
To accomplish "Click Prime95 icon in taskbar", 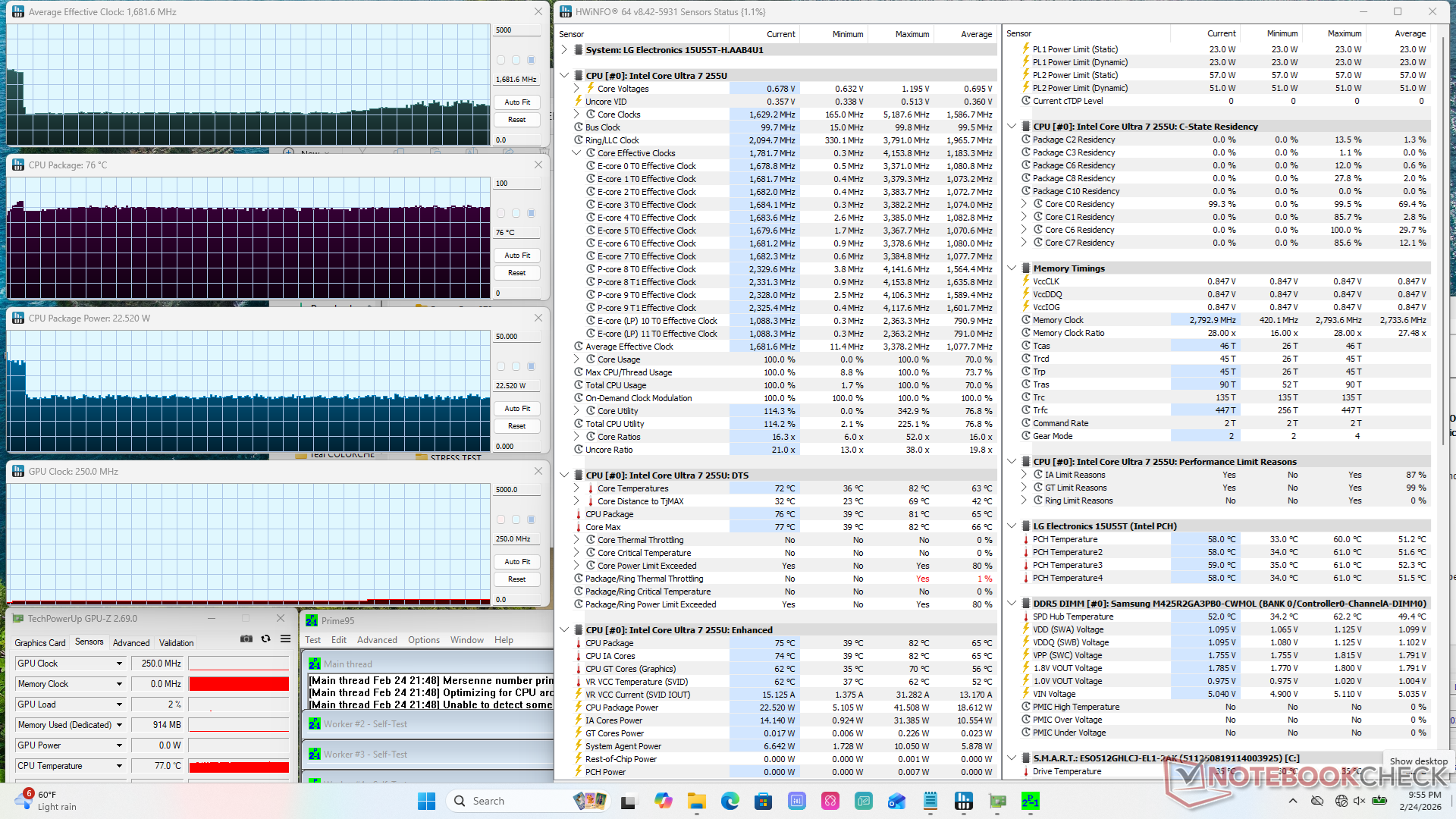I will [1030, 801].
